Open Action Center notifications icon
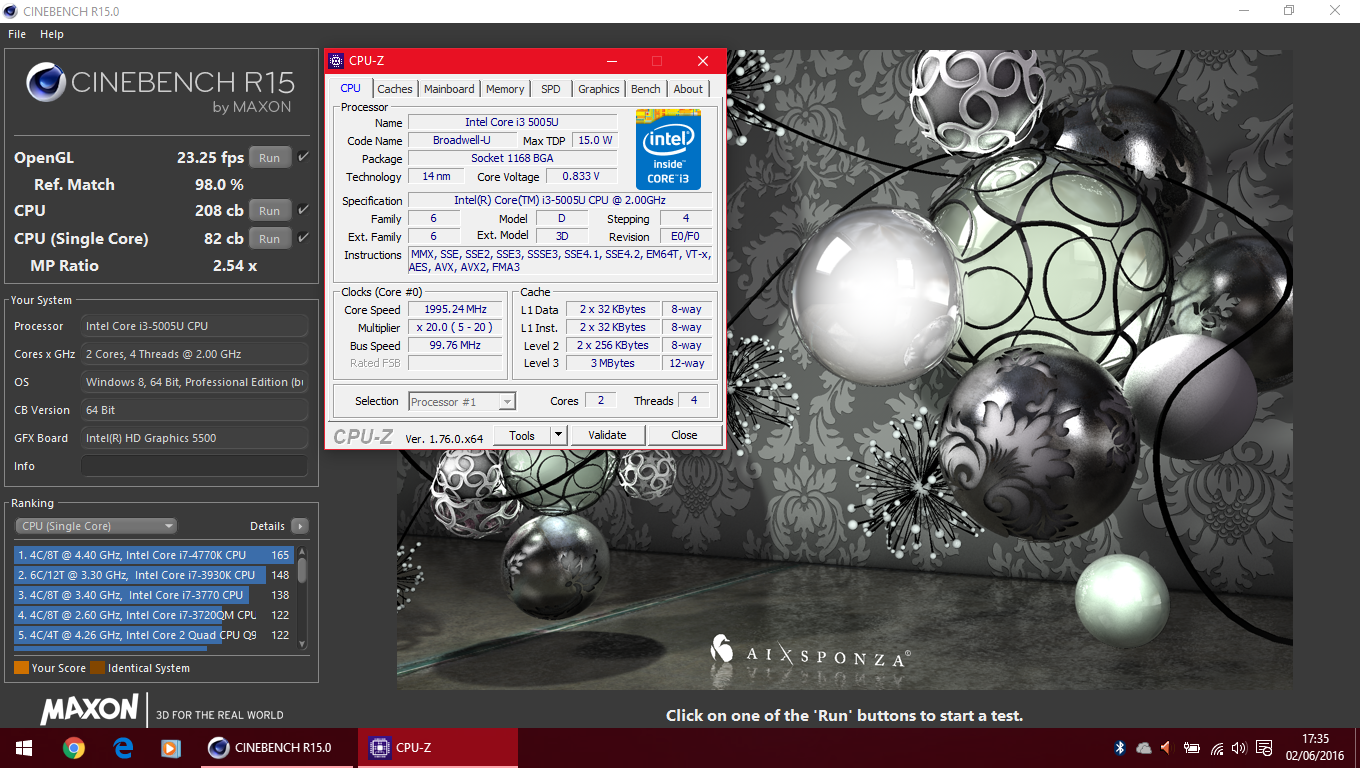 1265,747
